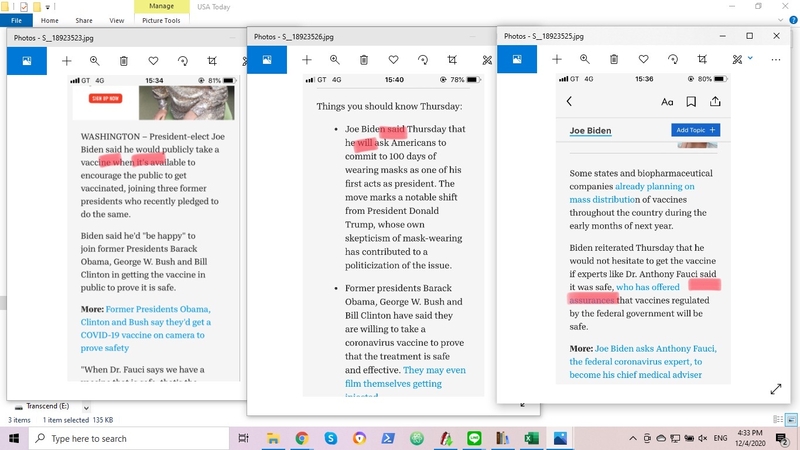The image size is (800, 450).
Task: Open PowerShell from taskbar
Action: pyautogui.click(x=388, y=438)
